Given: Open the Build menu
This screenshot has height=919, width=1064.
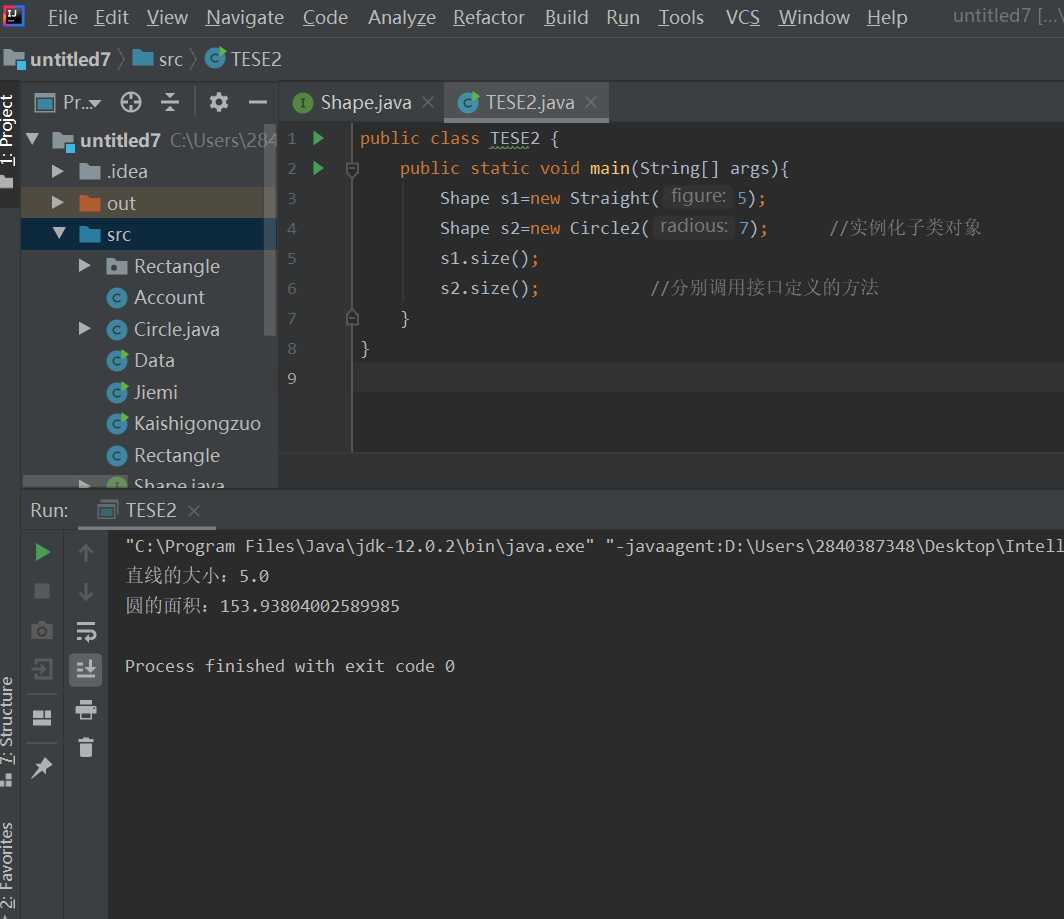Looking at the screenshot, I should tap(566, 17).
